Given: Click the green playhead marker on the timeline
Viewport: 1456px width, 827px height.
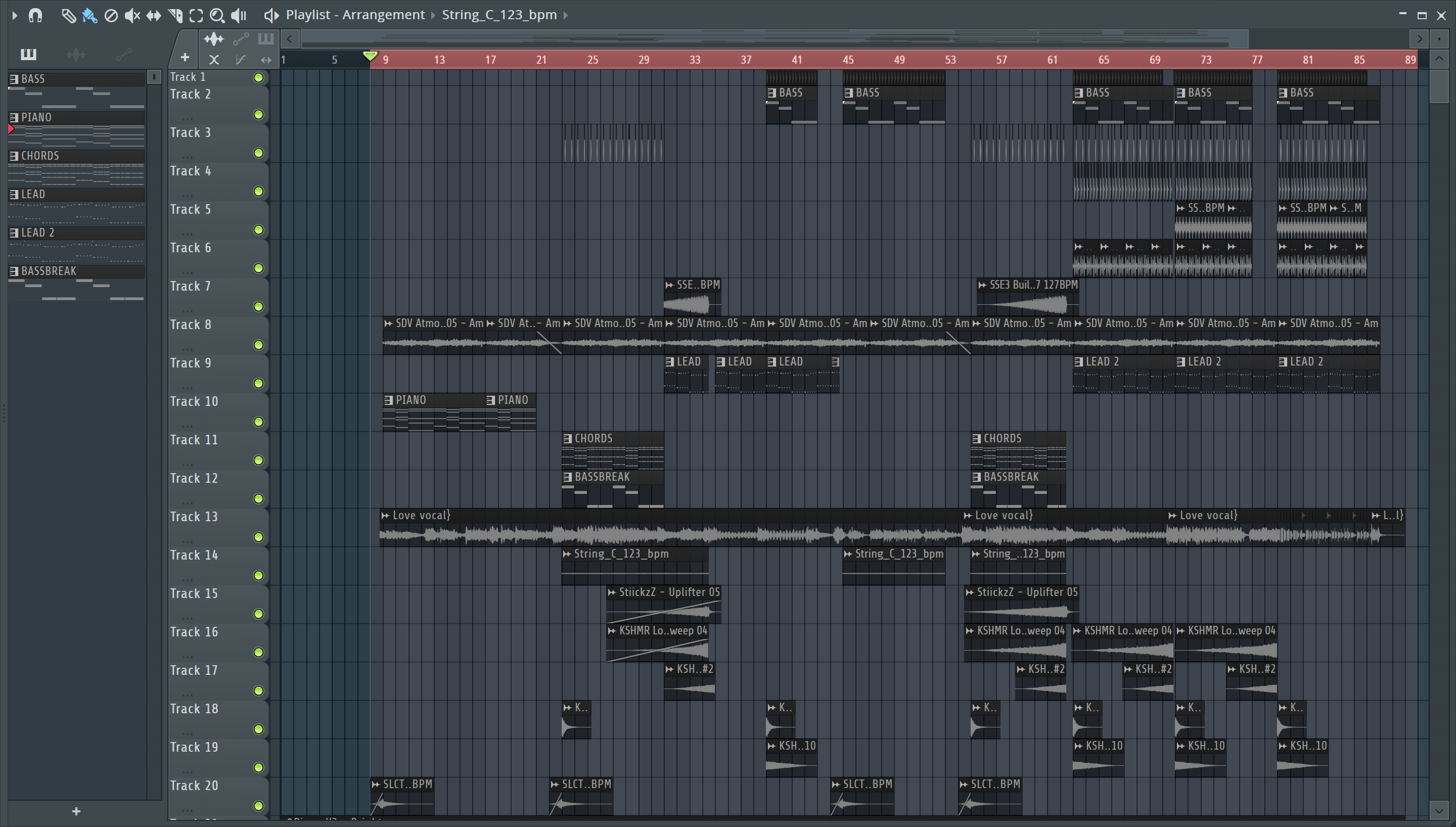Looking at the screenshot, I should (370, 56).
